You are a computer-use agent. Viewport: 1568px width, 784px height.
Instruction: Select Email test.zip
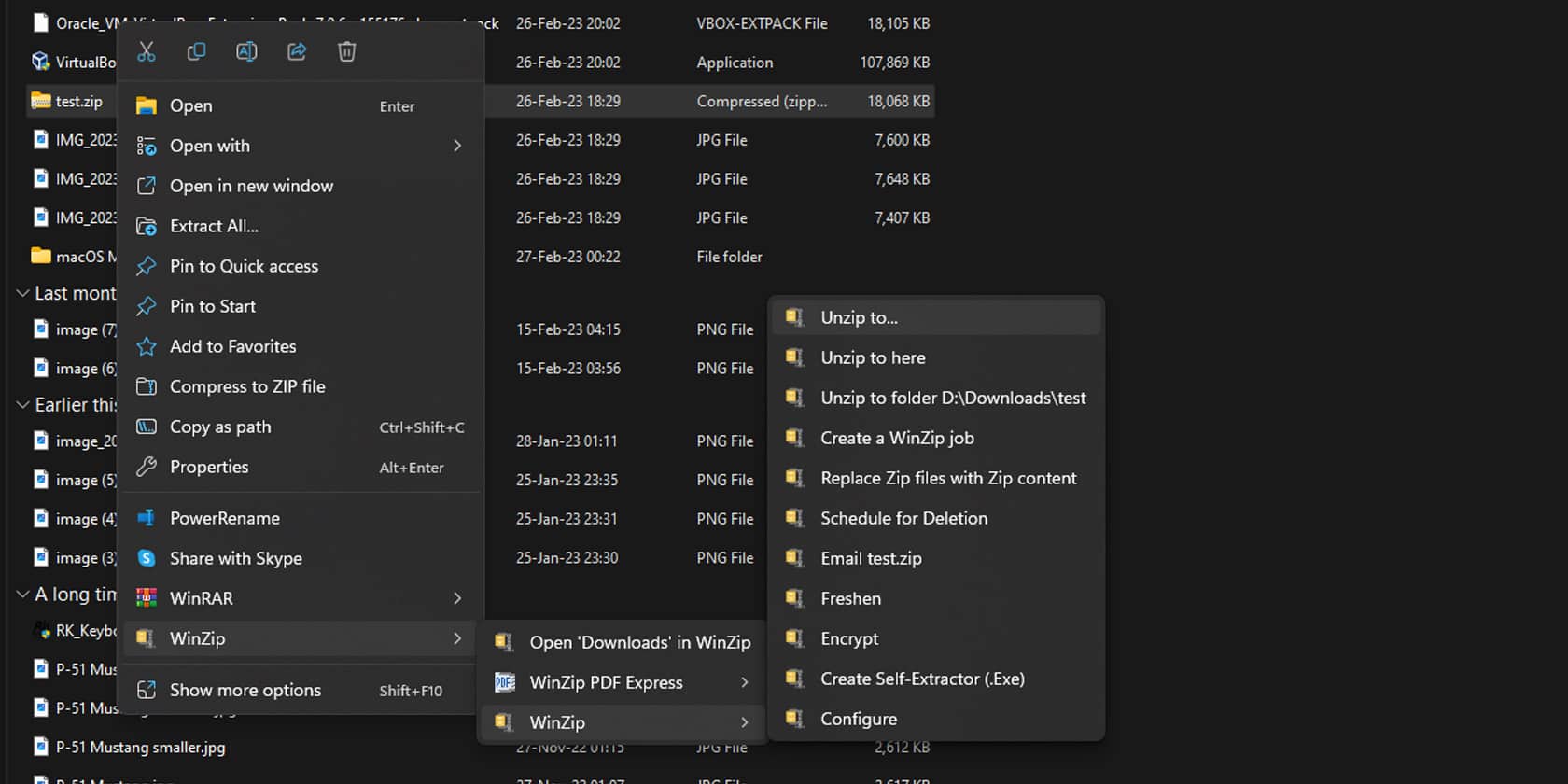936,558
